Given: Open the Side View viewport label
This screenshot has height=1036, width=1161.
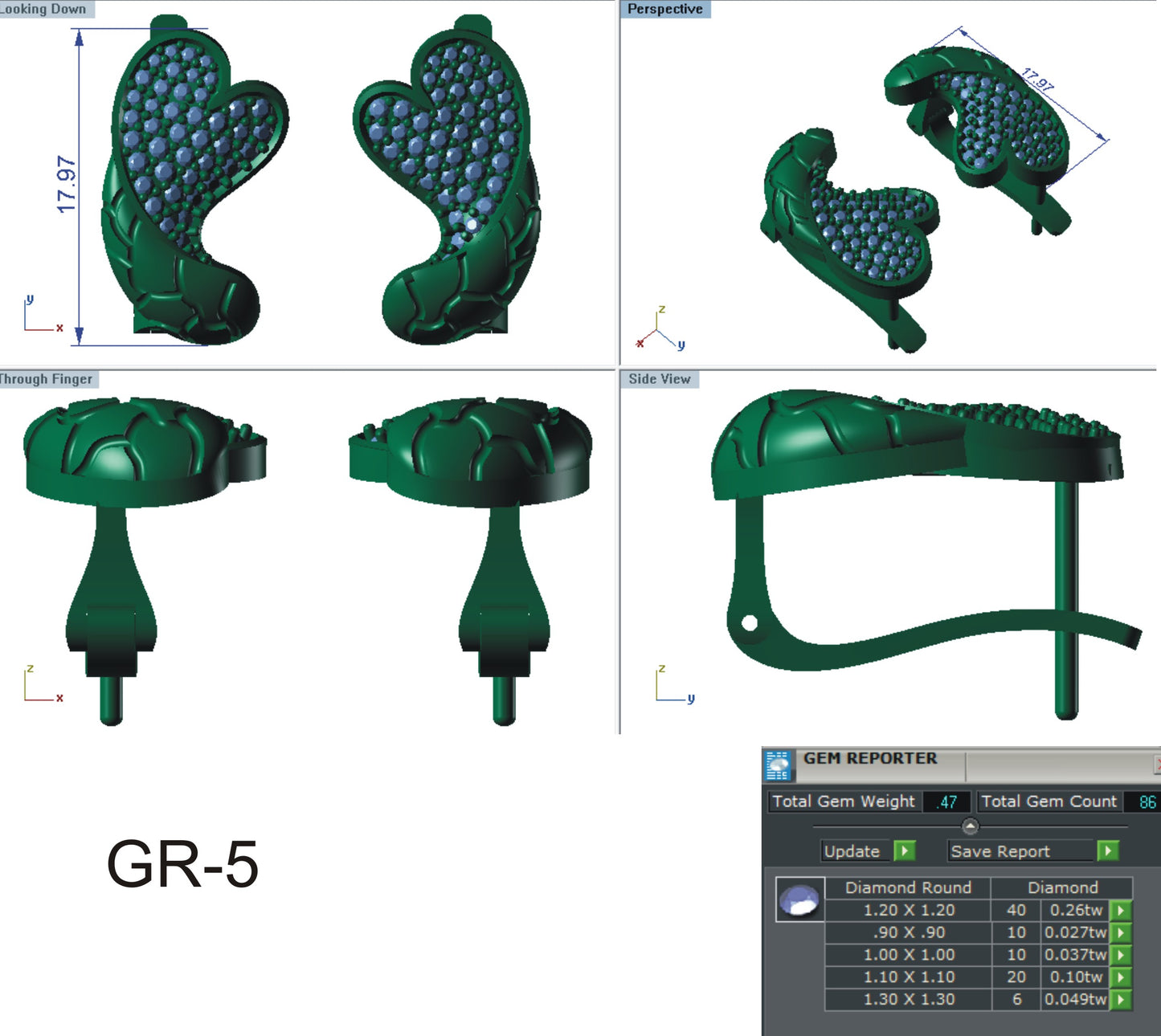Looking at the screenshot, I should [x=659, y=379].
